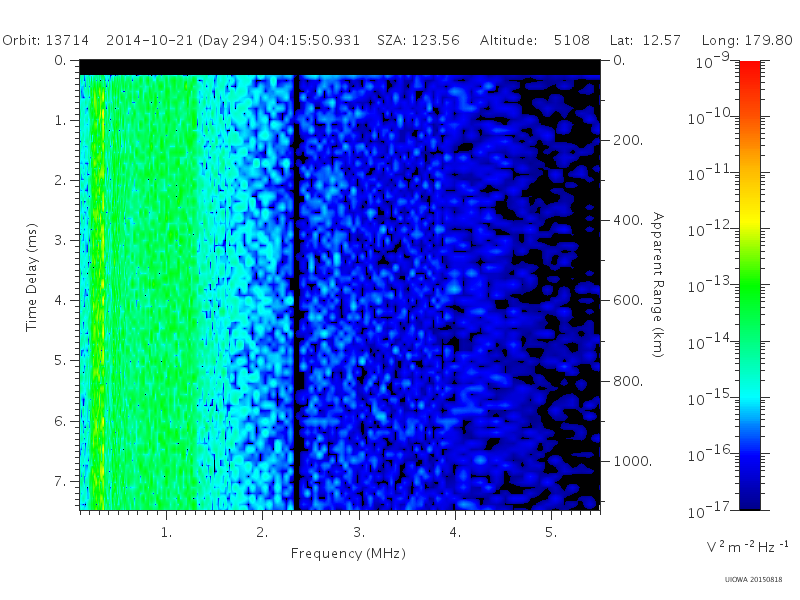Click the 'UIOWA 20150818' footer text
The image size is (800, 600).
coord(753,580)
